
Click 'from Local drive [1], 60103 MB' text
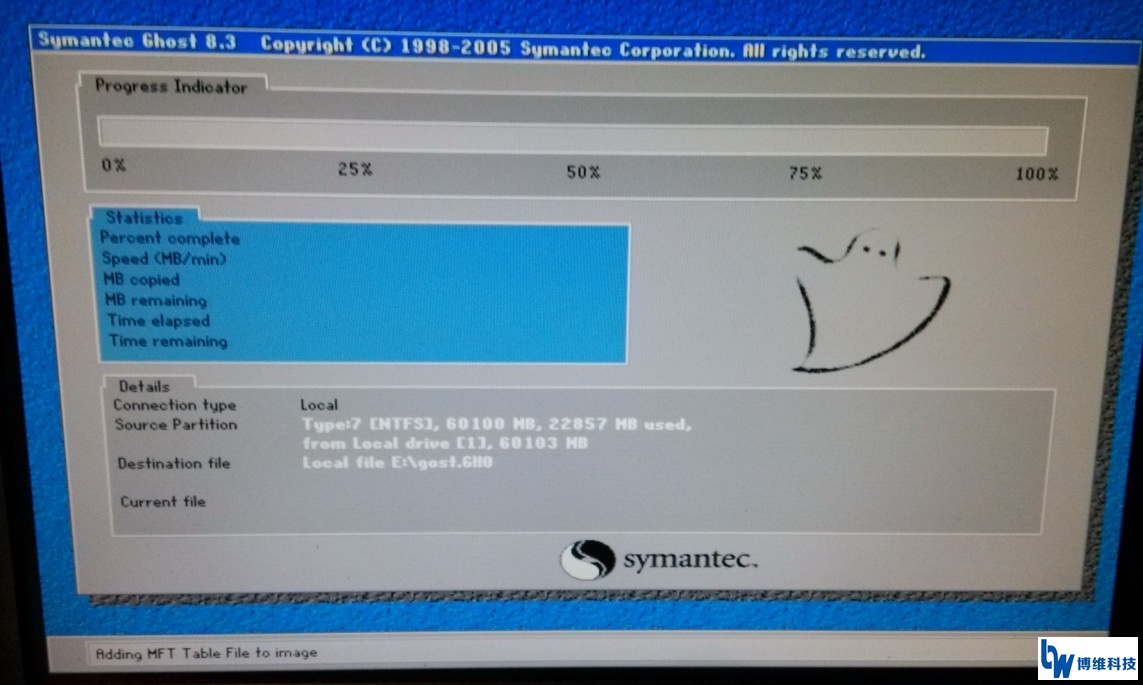click(445, 443)
